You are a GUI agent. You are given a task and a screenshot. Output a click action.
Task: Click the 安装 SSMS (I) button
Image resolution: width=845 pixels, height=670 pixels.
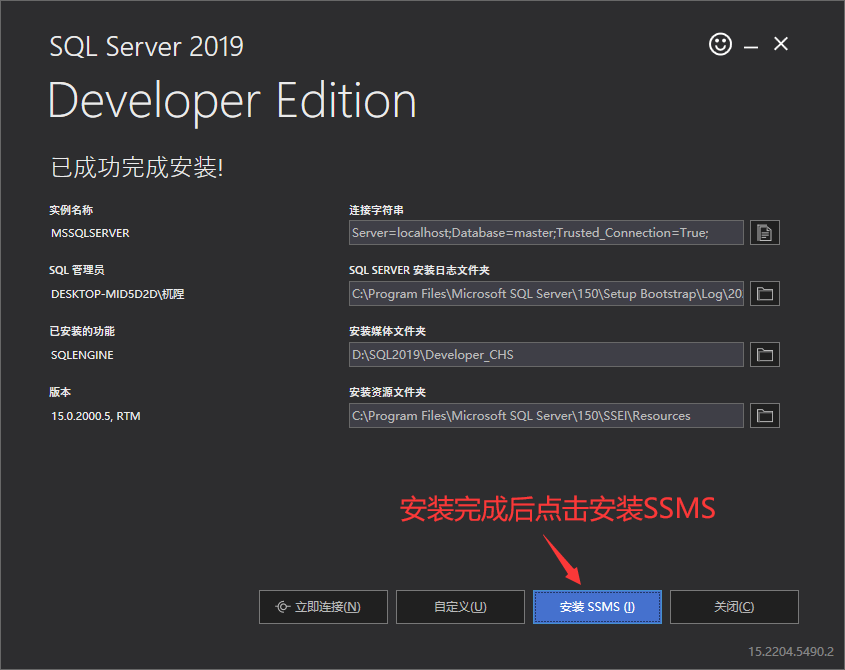tap(597, 607)
